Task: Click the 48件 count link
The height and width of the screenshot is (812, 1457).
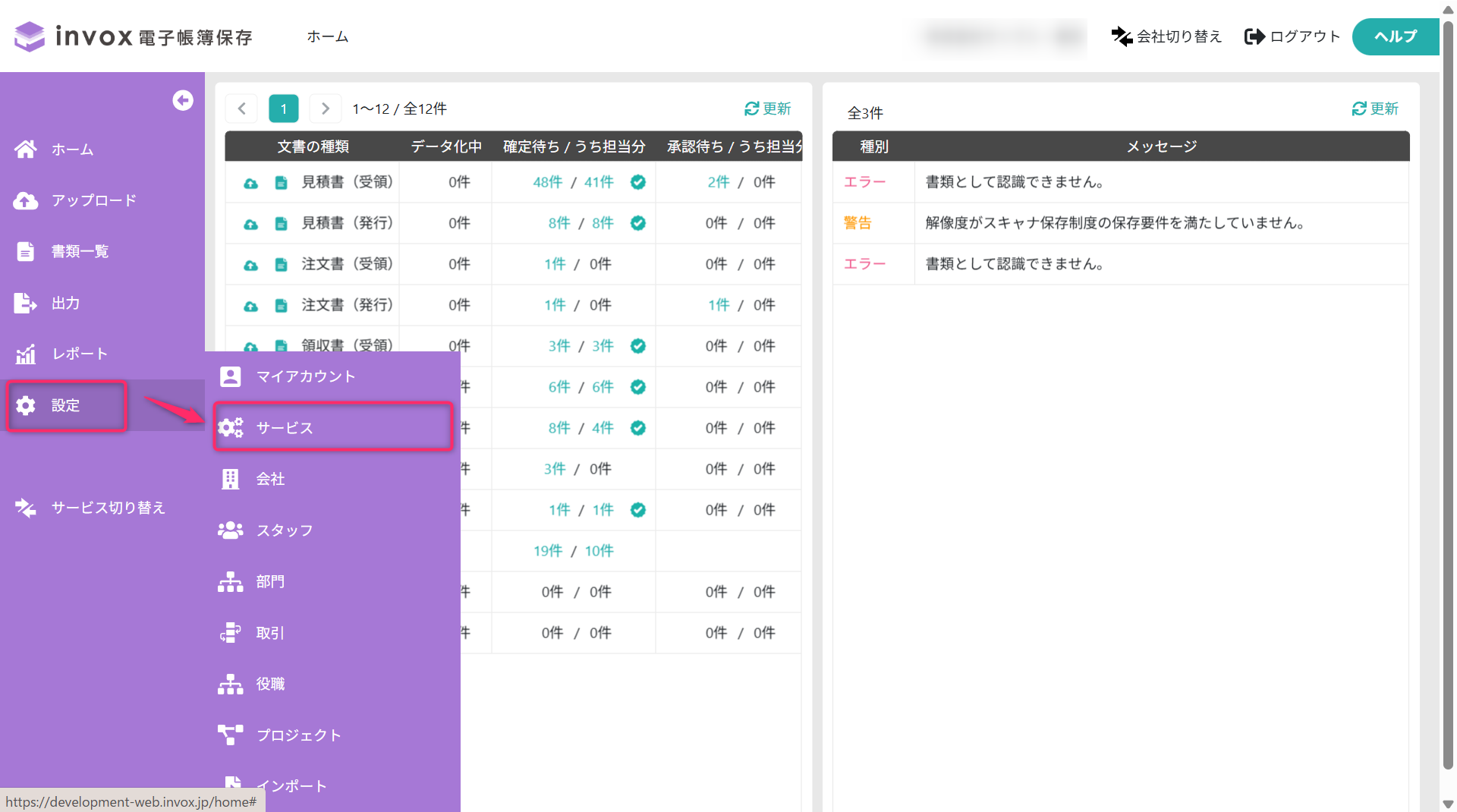Action: click(548, 182)
